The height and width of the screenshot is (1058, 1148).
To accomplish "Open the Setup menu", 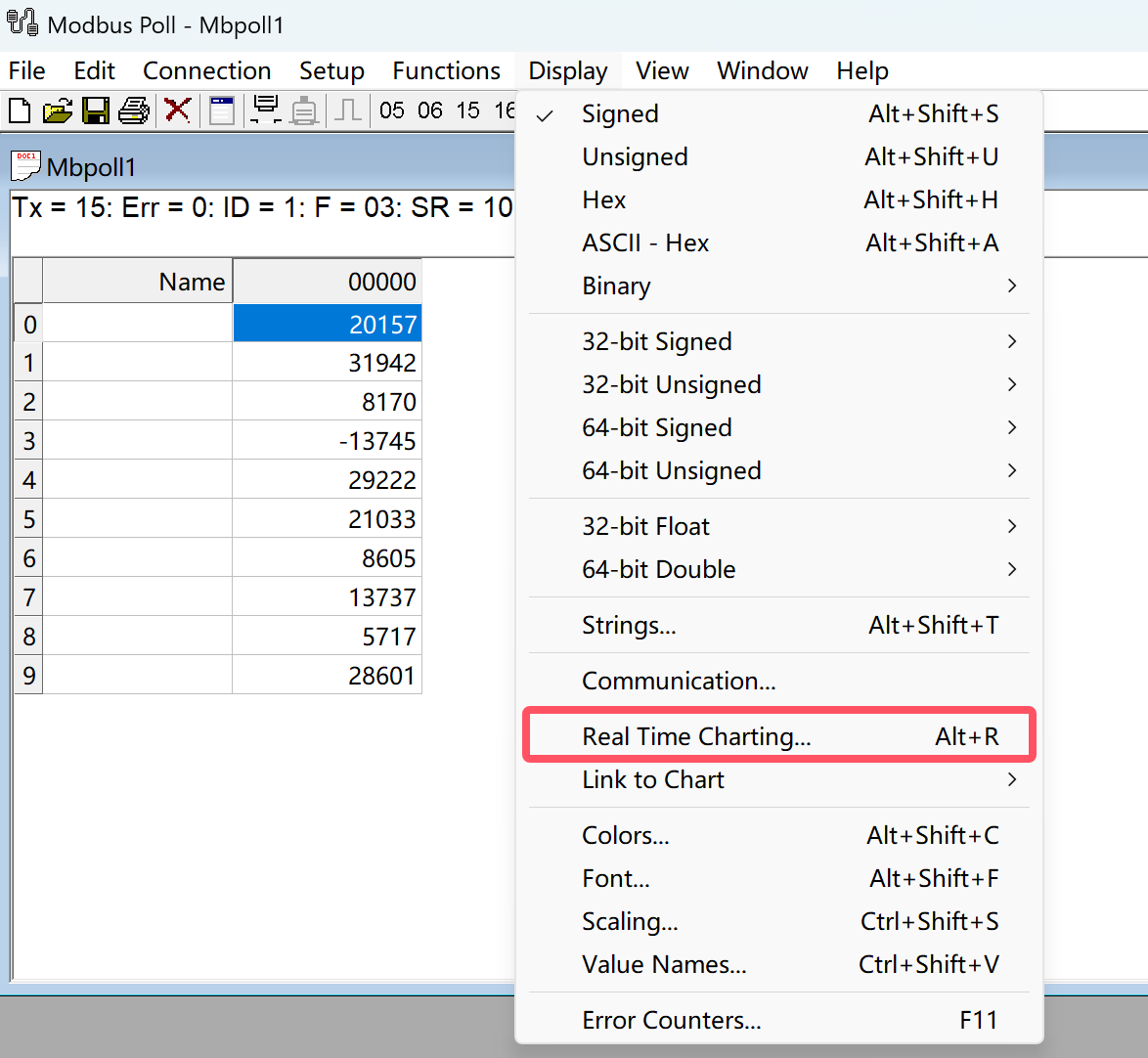I will click(x=331, y=71).
